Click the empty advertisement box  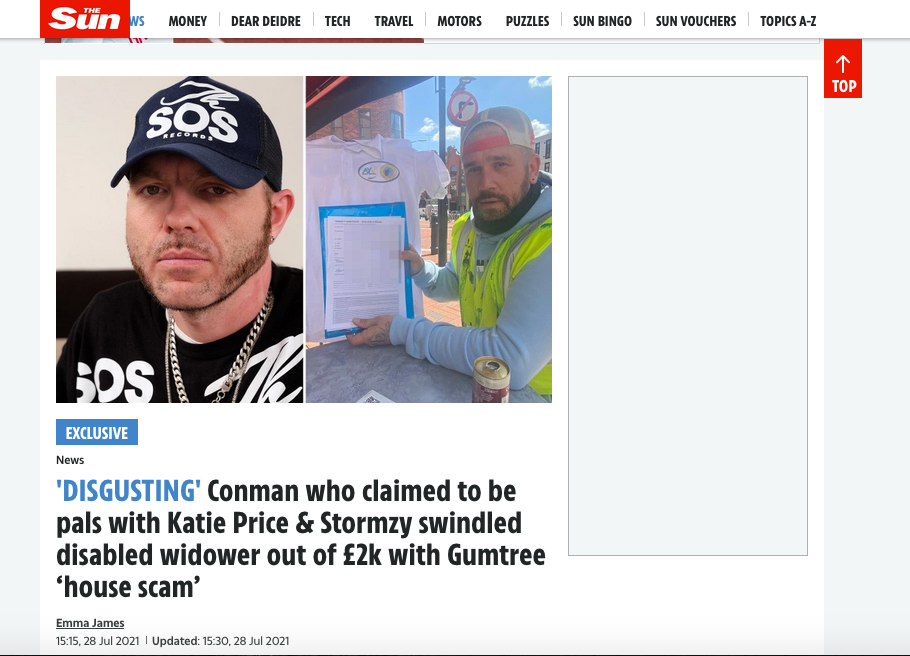point(688,316)
